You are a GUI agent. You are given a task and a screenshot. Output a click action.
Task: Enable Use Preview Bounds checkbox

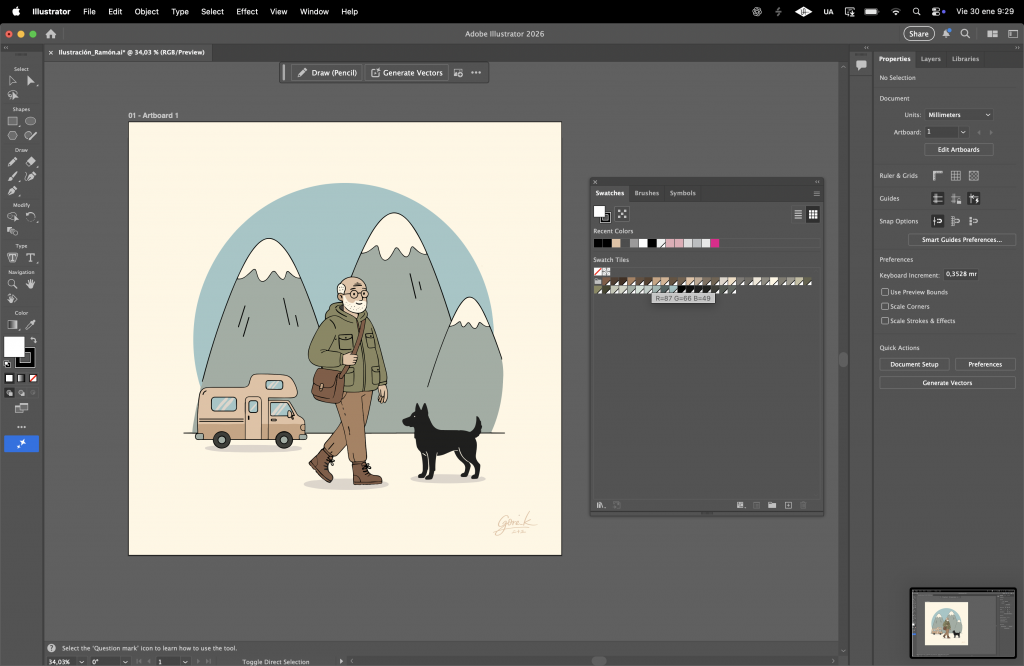point(885,292)
